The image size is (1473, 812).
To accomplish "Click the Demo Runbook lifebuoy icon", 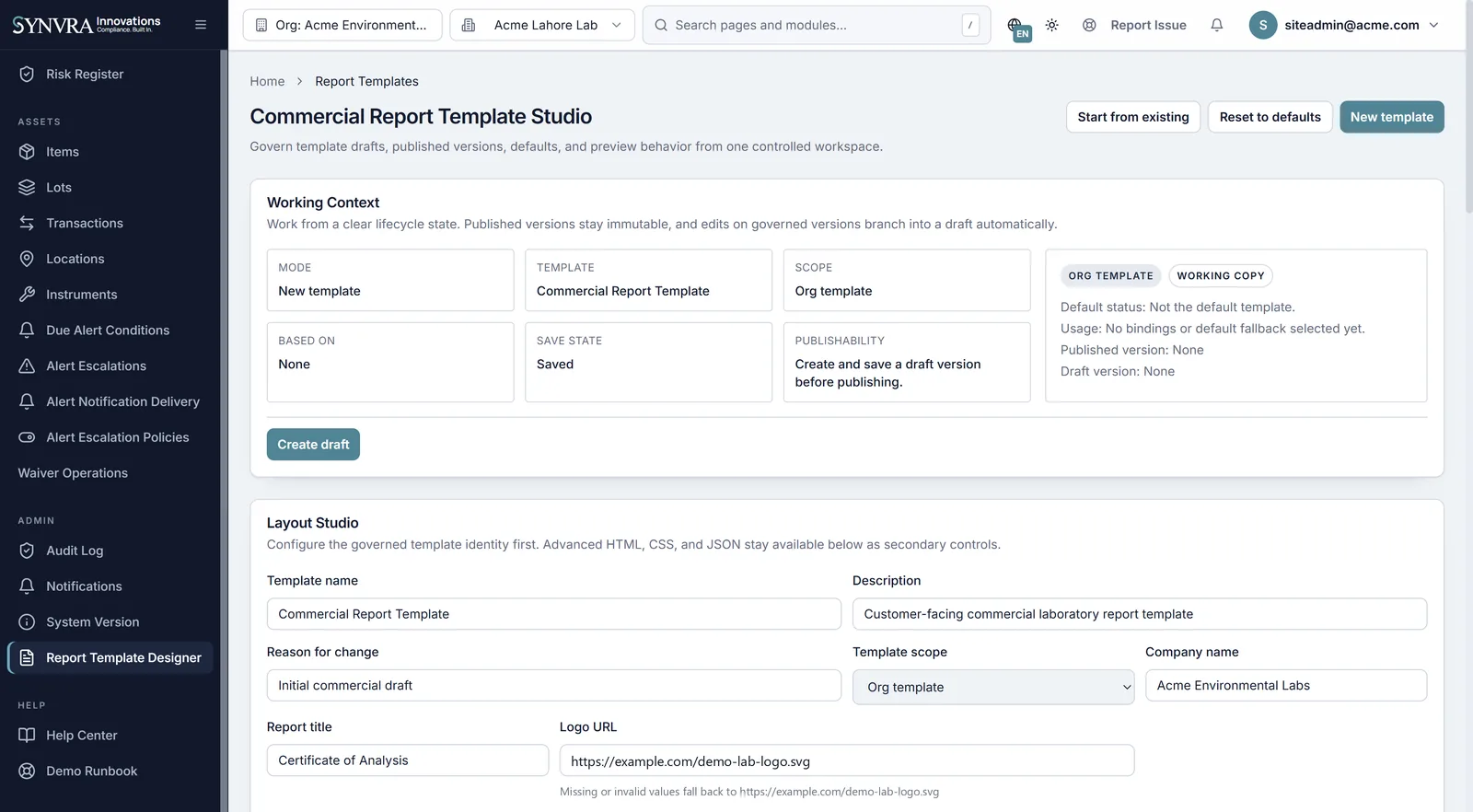I will [27, 771].
